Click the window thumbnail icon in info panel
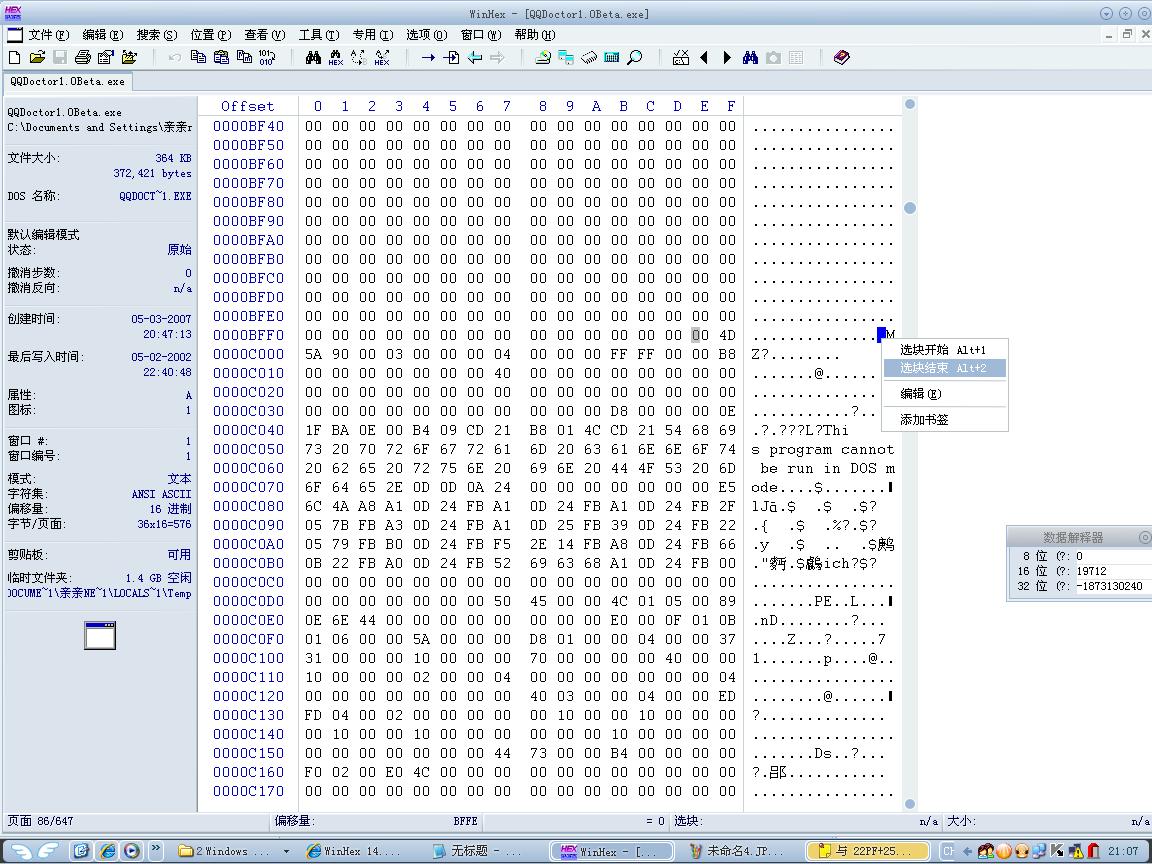Viewport: 1152px width, 864px height. coord(100,636)
